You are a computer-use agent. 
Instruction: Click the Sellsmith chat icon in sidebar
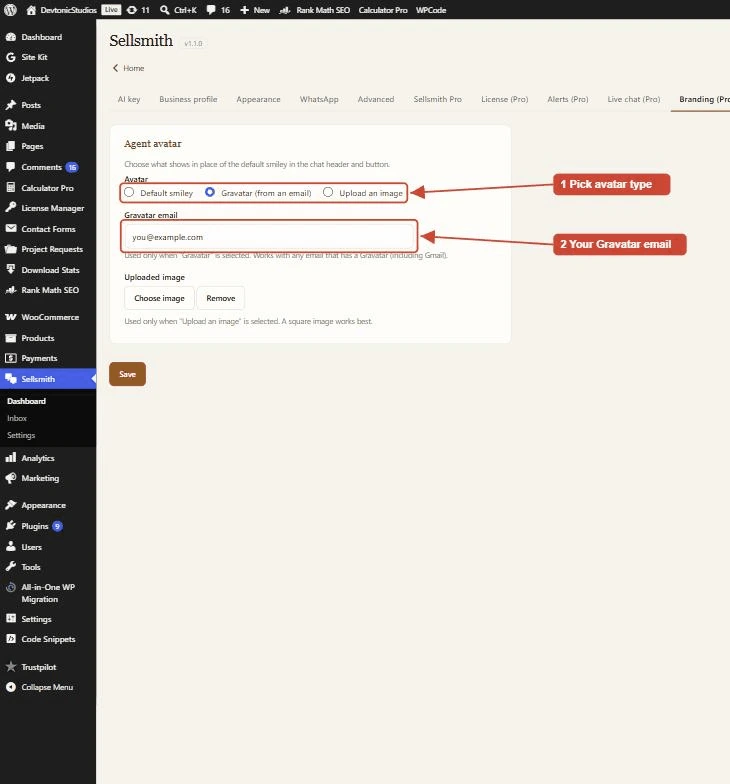click(x=10, y=379)
